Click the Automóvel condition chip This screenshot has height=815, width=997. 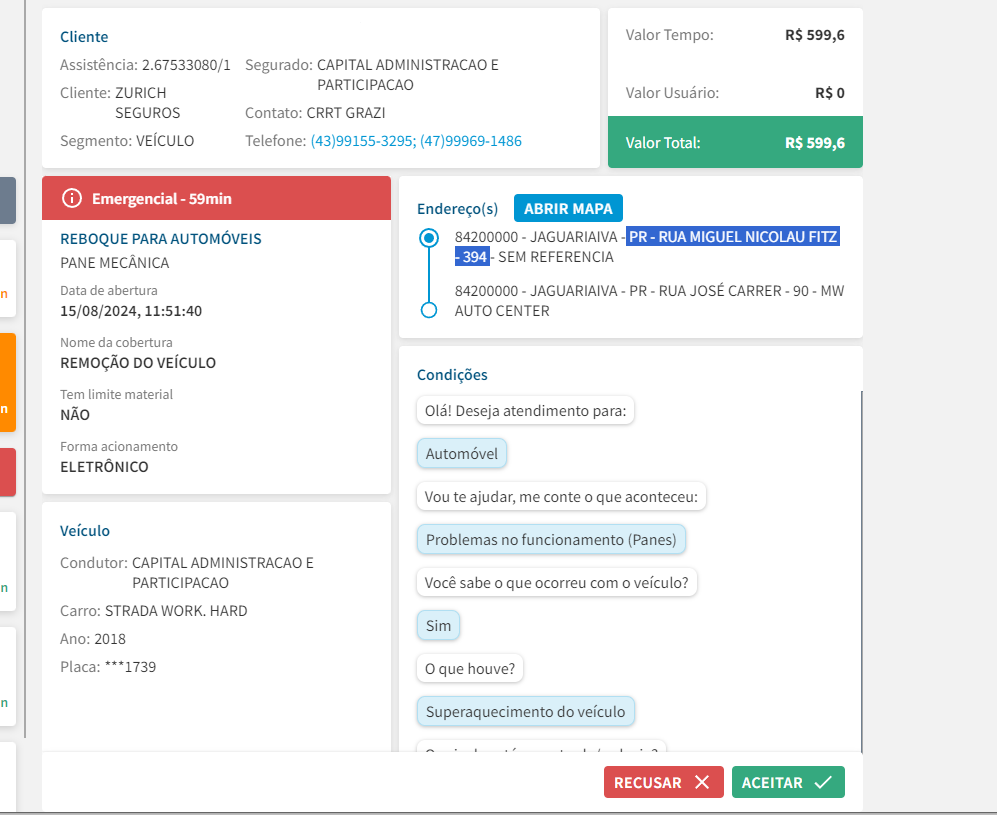click(462, 453)
